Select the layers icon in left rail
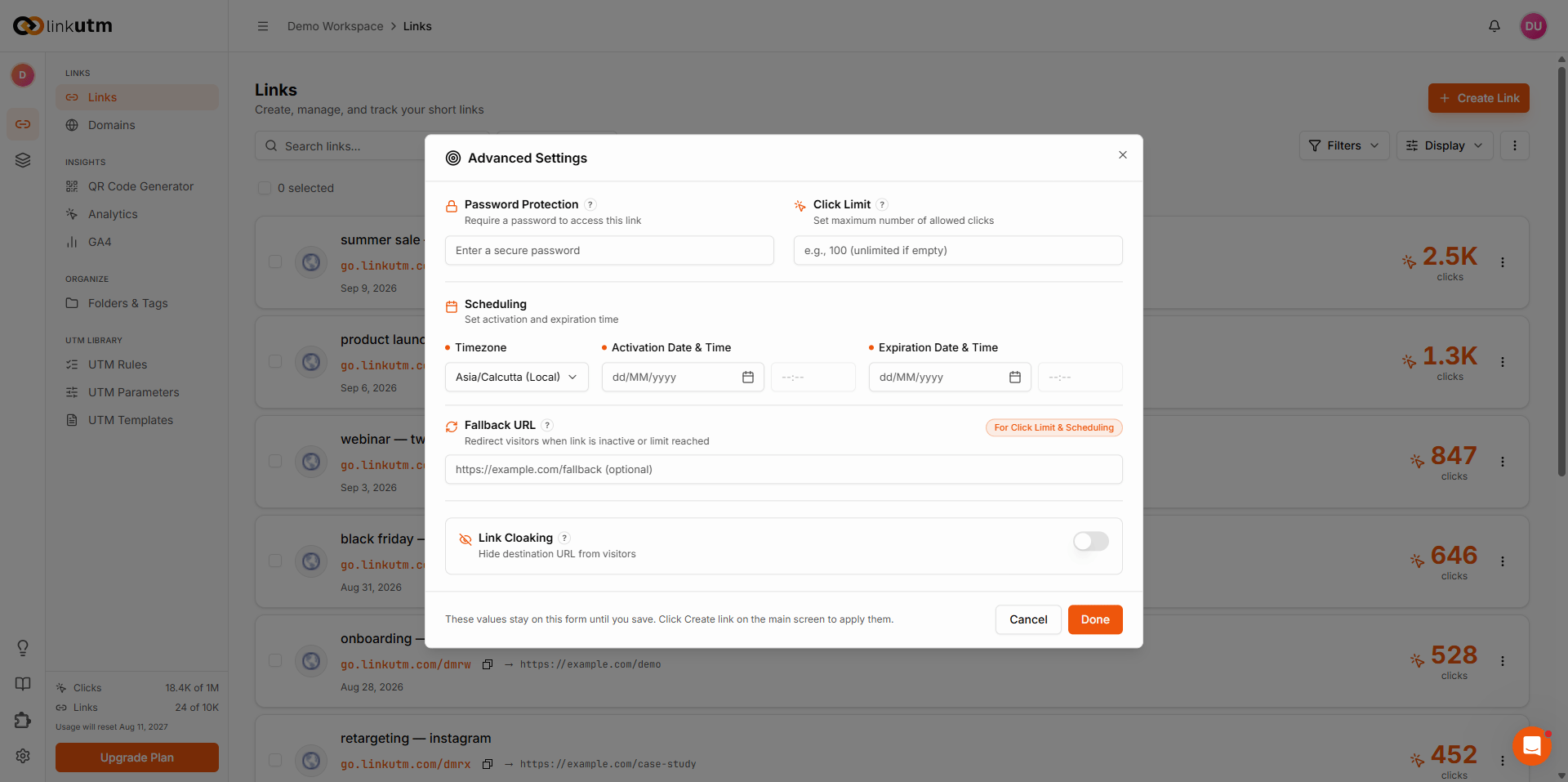The width and height of the screenshot is (1568, 782). click(23, 160)
